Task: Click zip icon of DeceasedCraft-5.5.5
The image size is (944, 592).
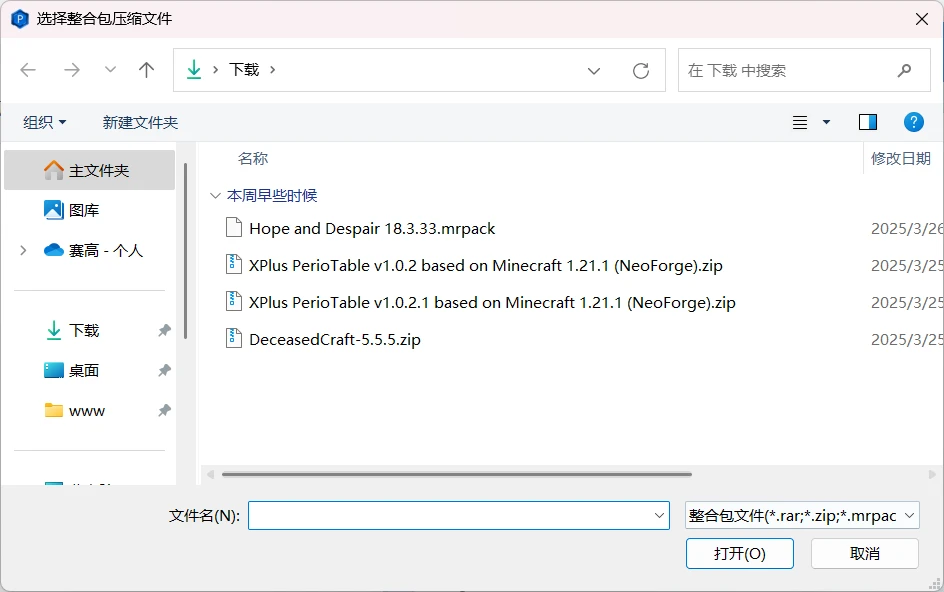Action: (x=234, y=338)
